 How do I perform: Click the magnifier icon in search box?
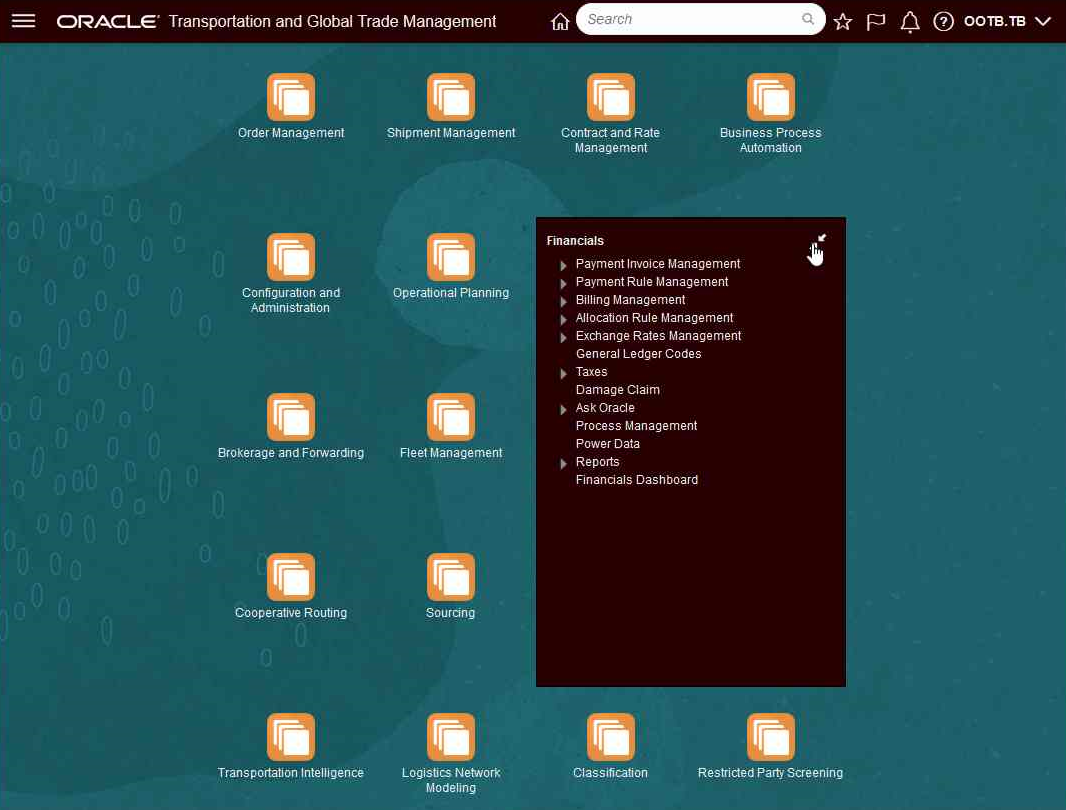[807, 19]
